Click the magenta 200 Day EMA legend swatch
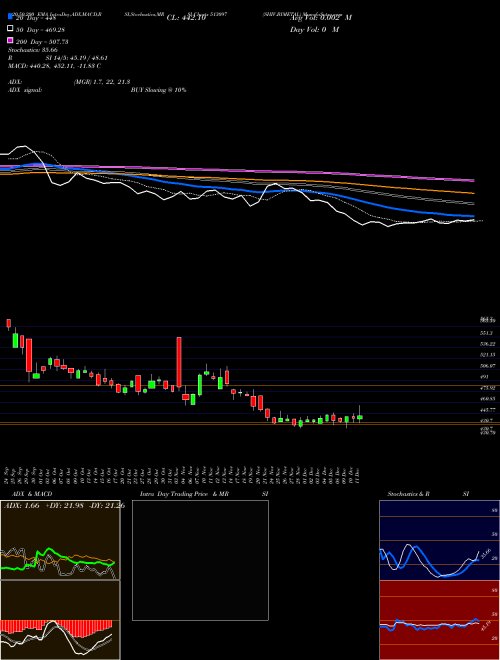The image size is (500, 660). [10, 40]
